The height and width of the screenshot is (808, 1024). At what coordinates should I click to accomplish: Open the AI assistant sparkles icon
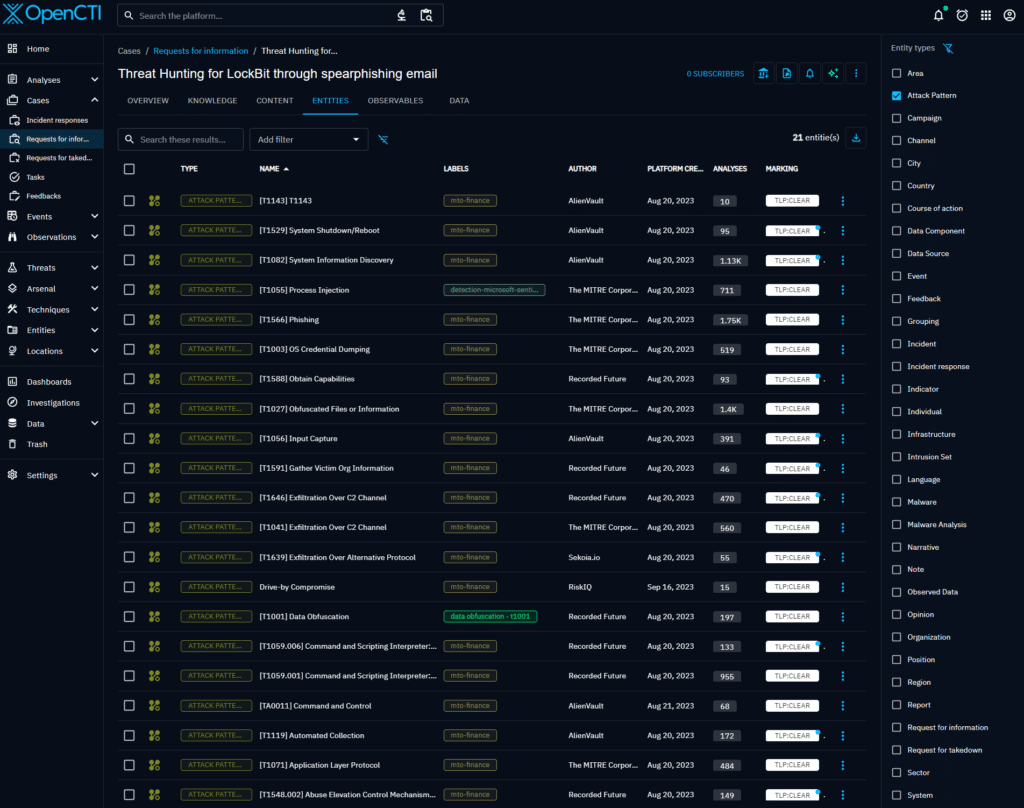click(x=832, y=73)
